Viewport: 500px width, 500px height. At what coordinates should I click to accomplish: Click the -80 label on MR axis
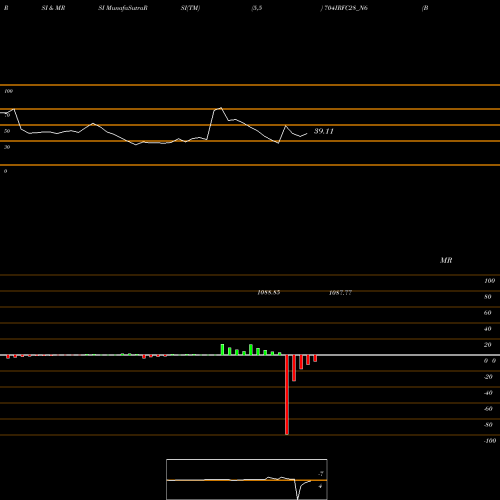tap(488, 425)
